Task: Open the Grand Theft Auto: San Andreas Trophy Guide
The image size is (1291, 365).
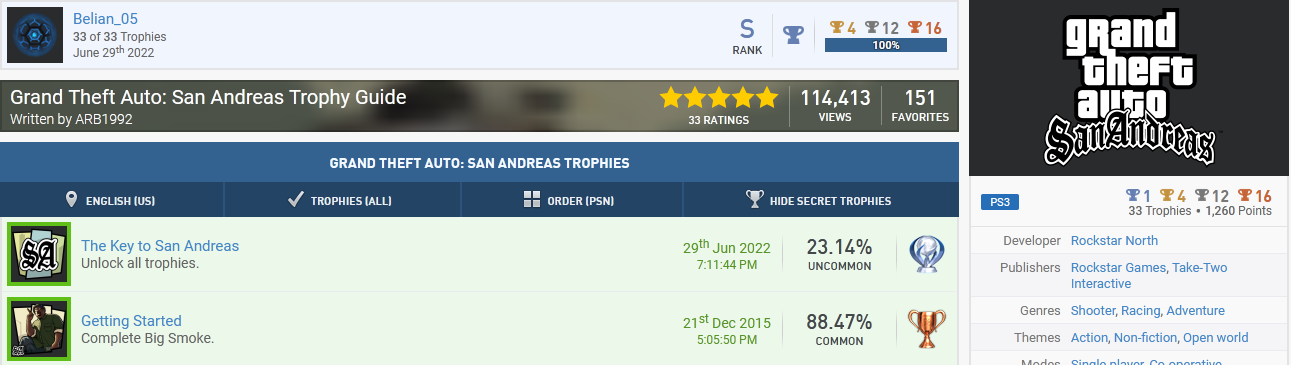Action: [x=208, y=97]
